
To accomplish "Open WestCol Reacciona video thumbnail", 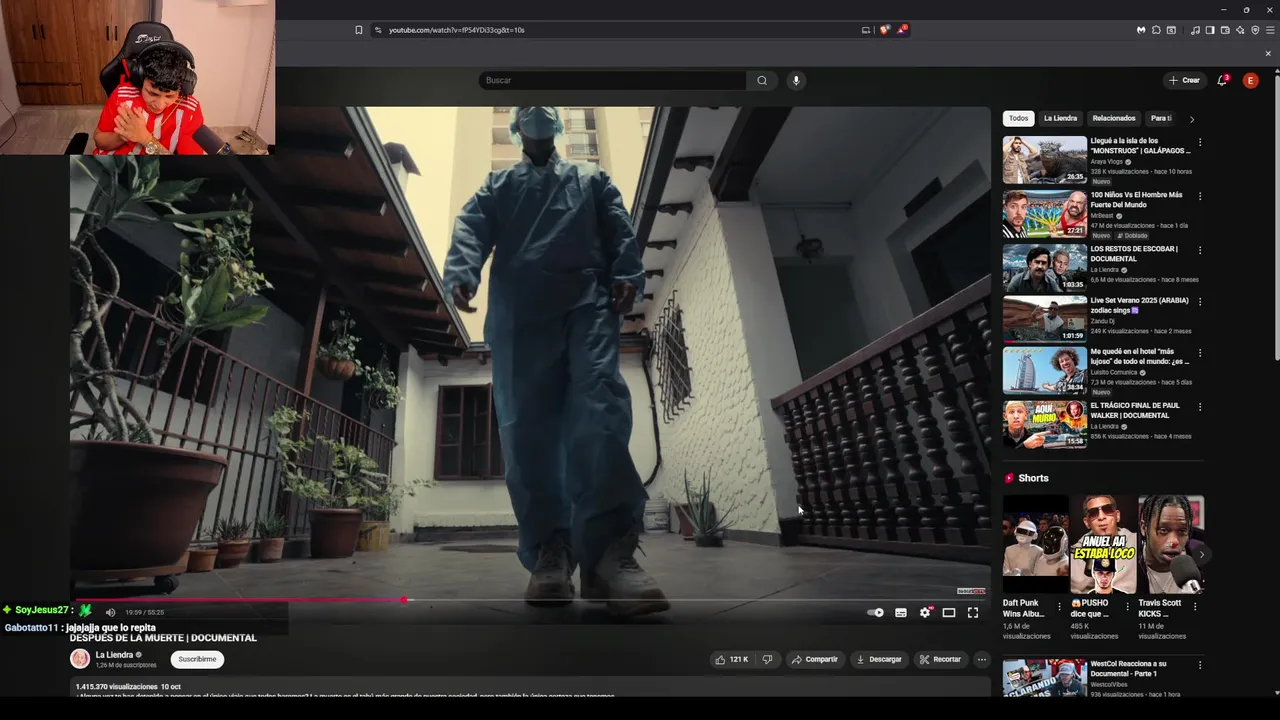I will click(1044, 678).
